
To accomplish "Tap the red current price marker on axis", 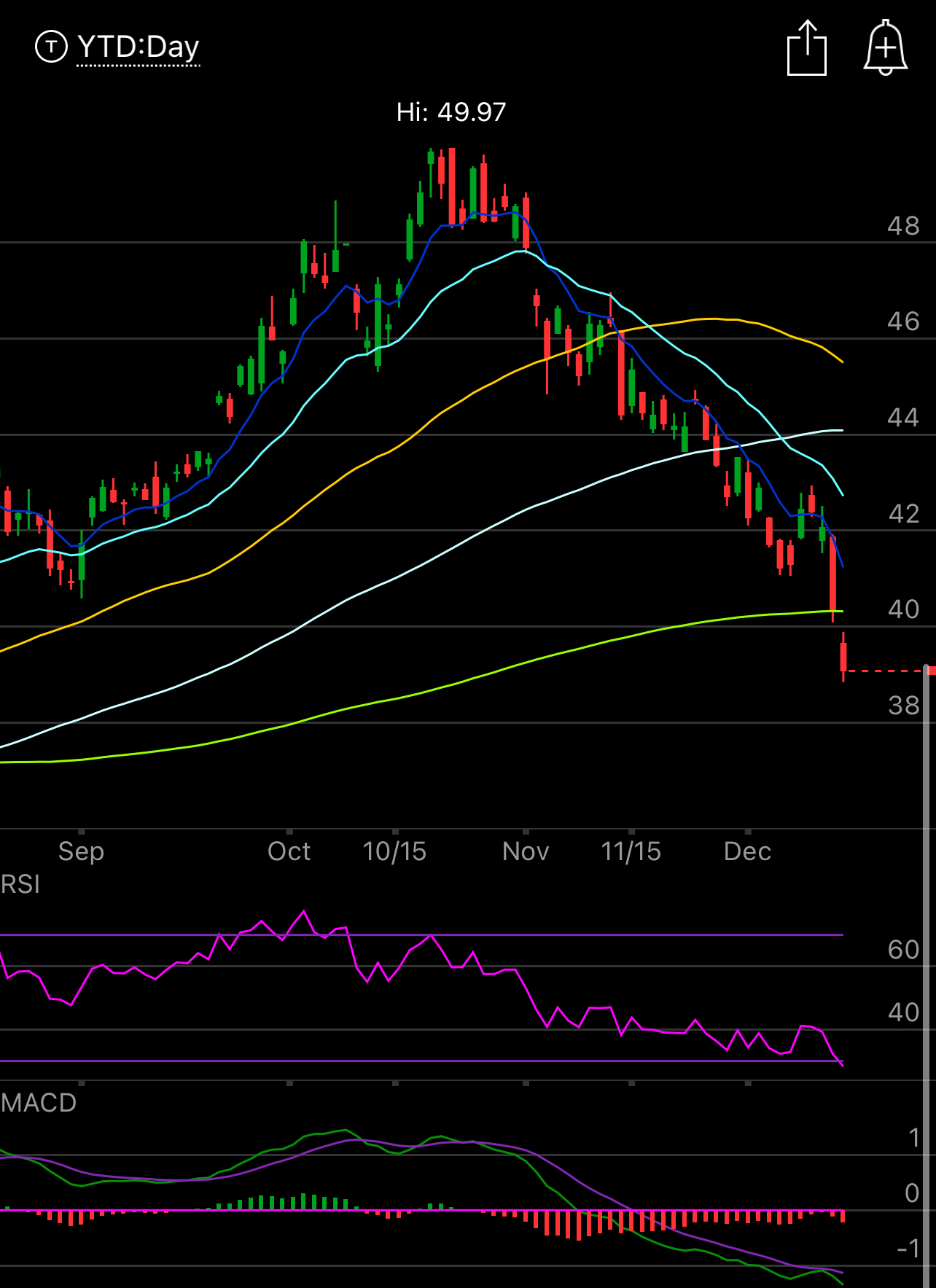I will pos(931,671).
